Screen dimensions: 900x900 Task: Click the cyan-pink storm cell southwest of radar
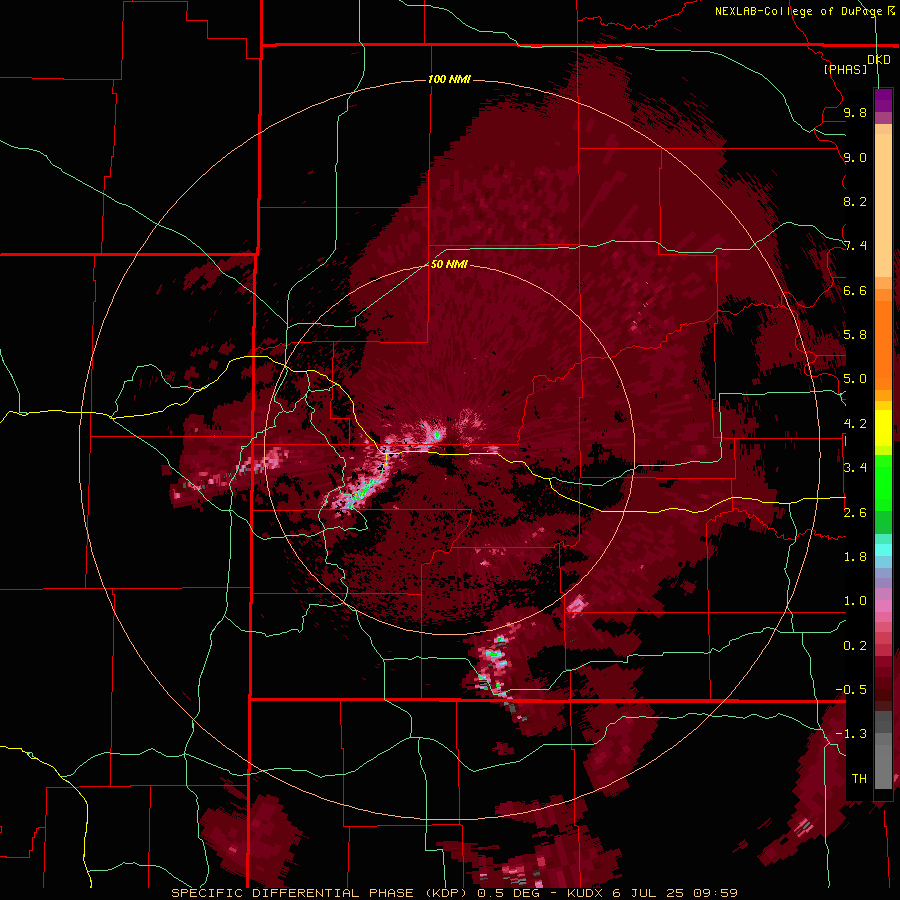click(362, 491)
